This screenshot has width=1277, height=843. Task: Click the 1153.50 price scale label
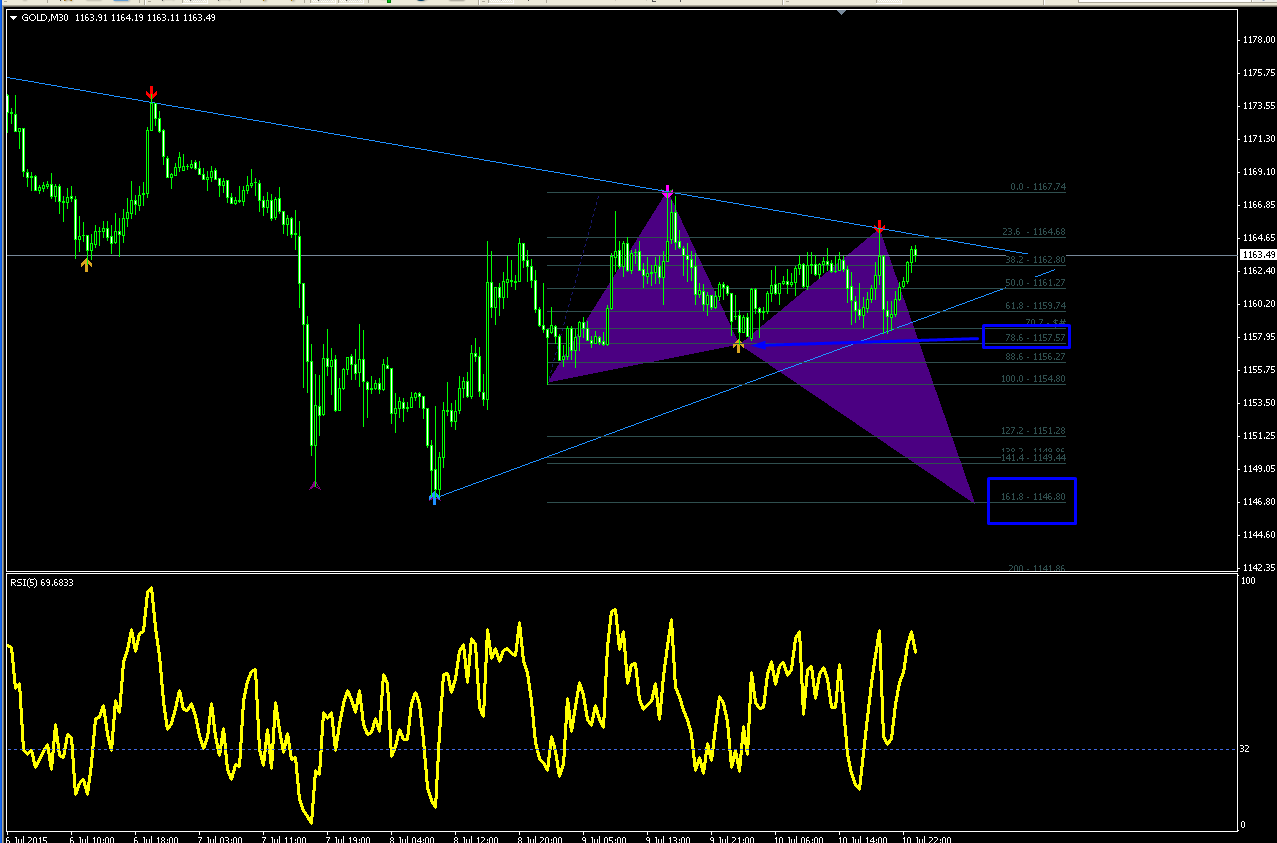point(1257,403)
